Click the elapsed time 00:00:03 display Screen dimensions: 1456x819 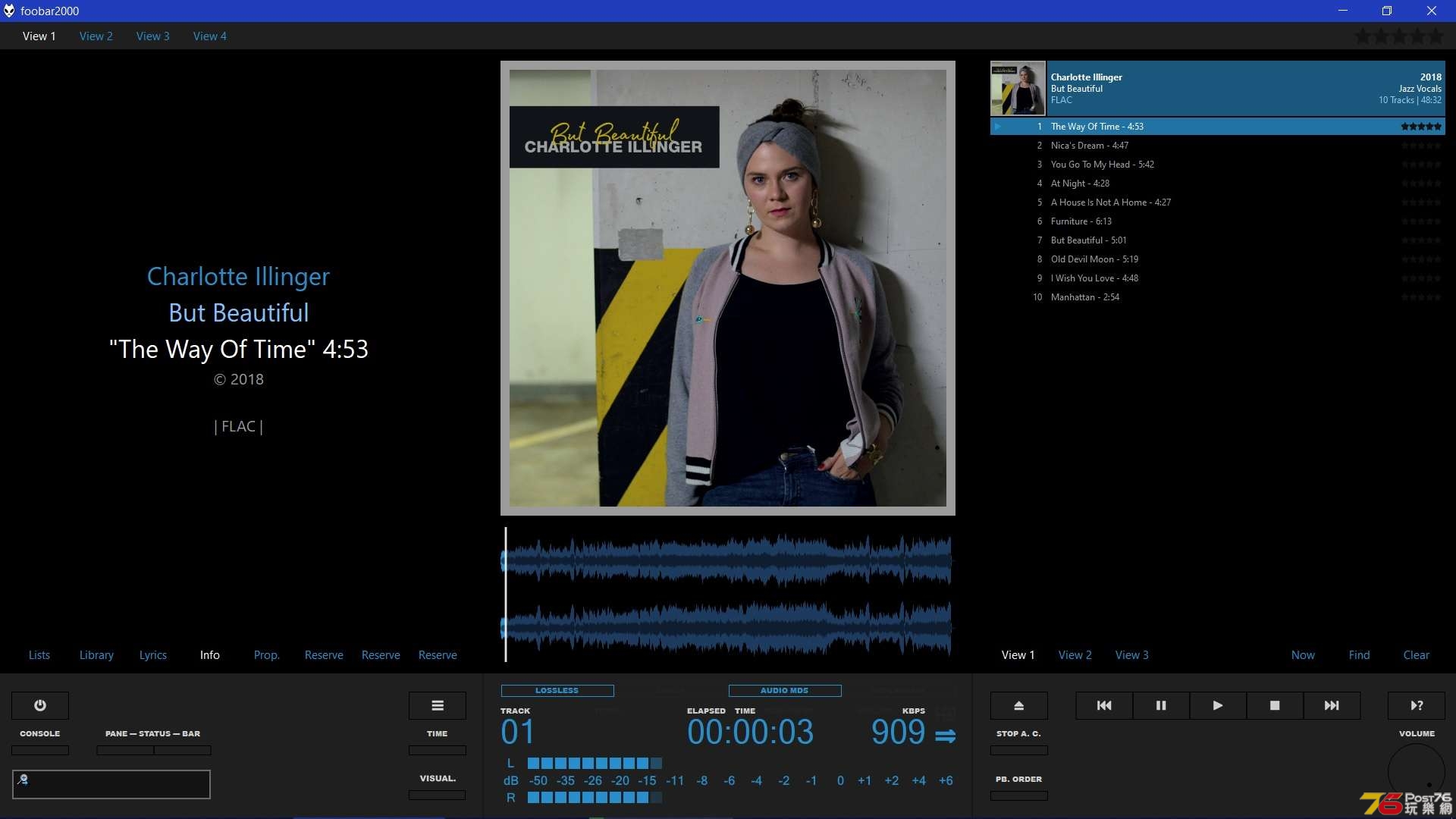point(750,733)
